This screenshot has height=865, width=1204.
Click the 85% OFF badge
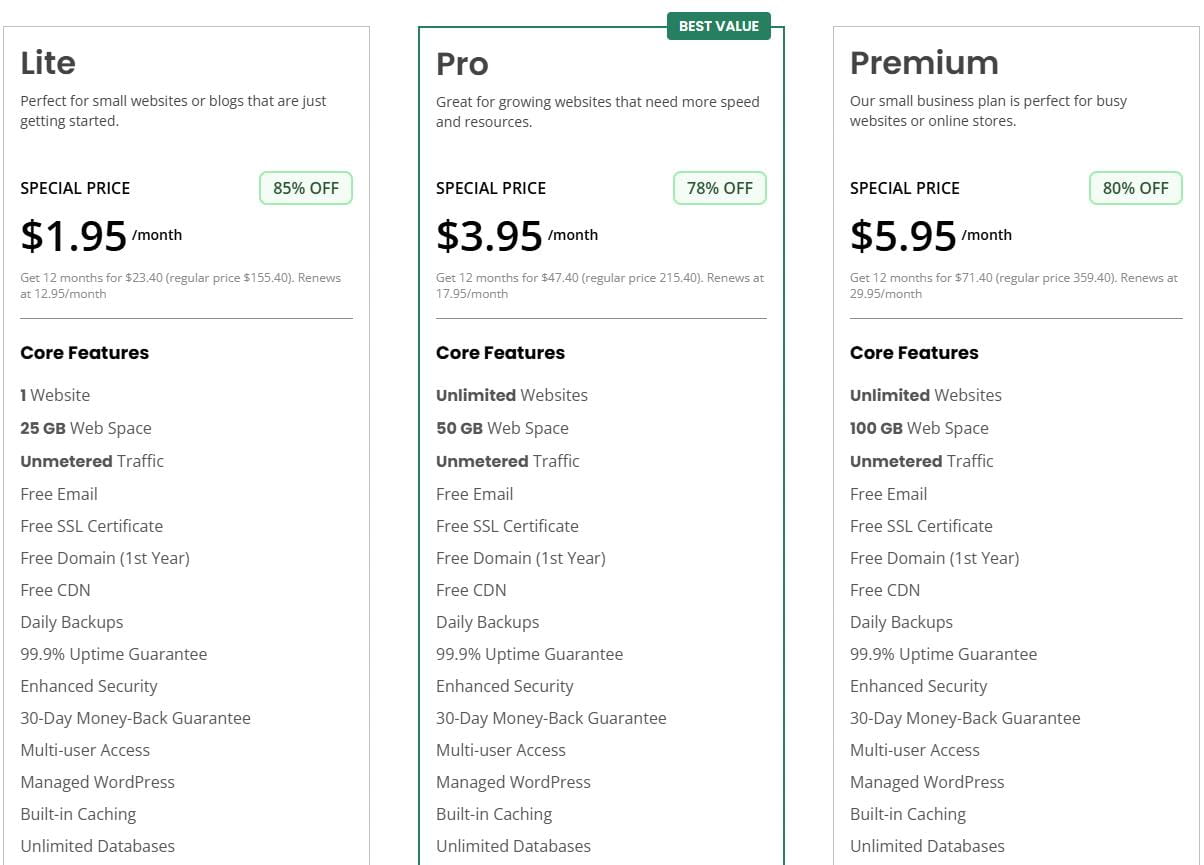pos(306,188)
